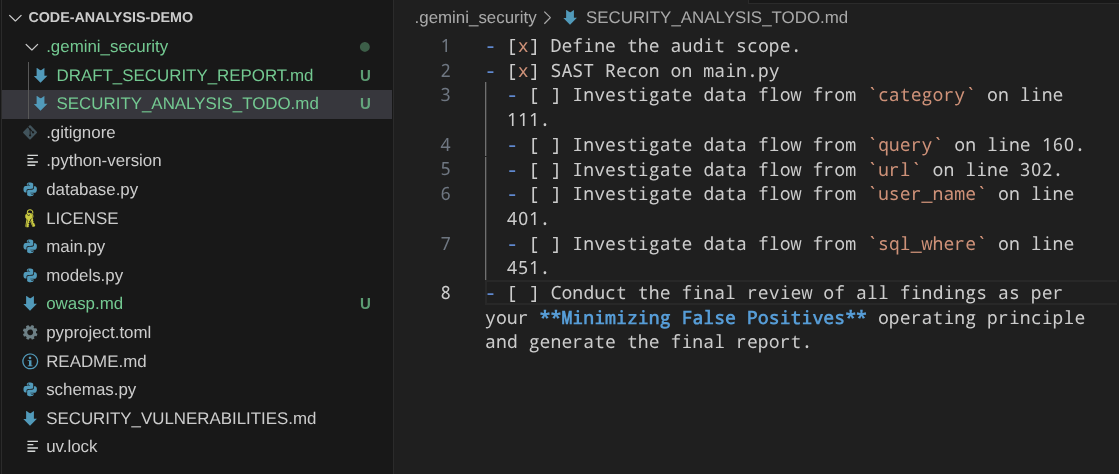
Task: Open SECURITY_VULNERABILITIES.md in the explorer
Action: tap(181, 418)
